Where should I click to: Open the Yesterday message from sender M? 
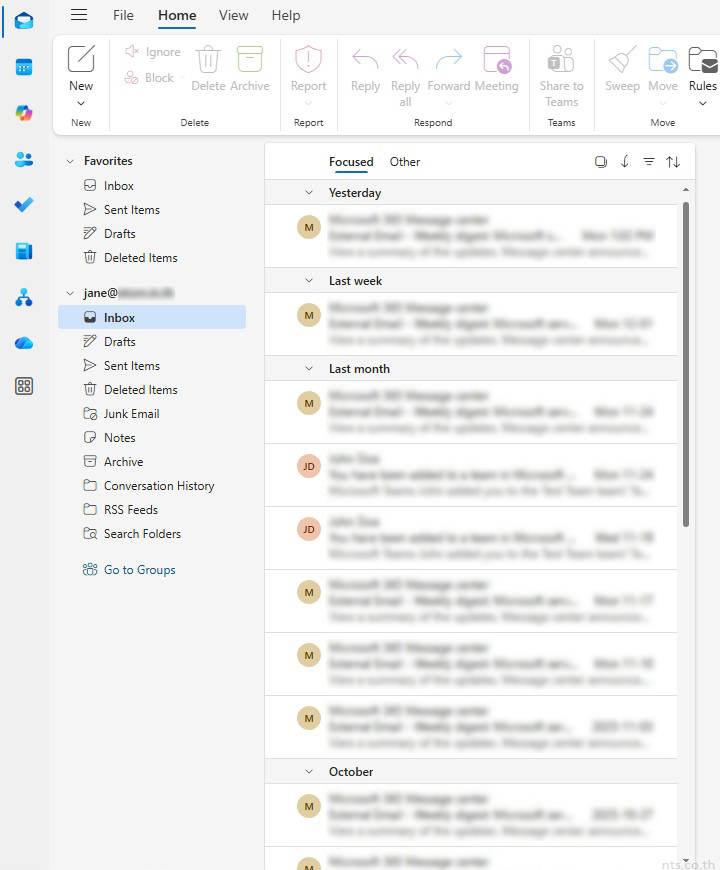coord(471,236)
